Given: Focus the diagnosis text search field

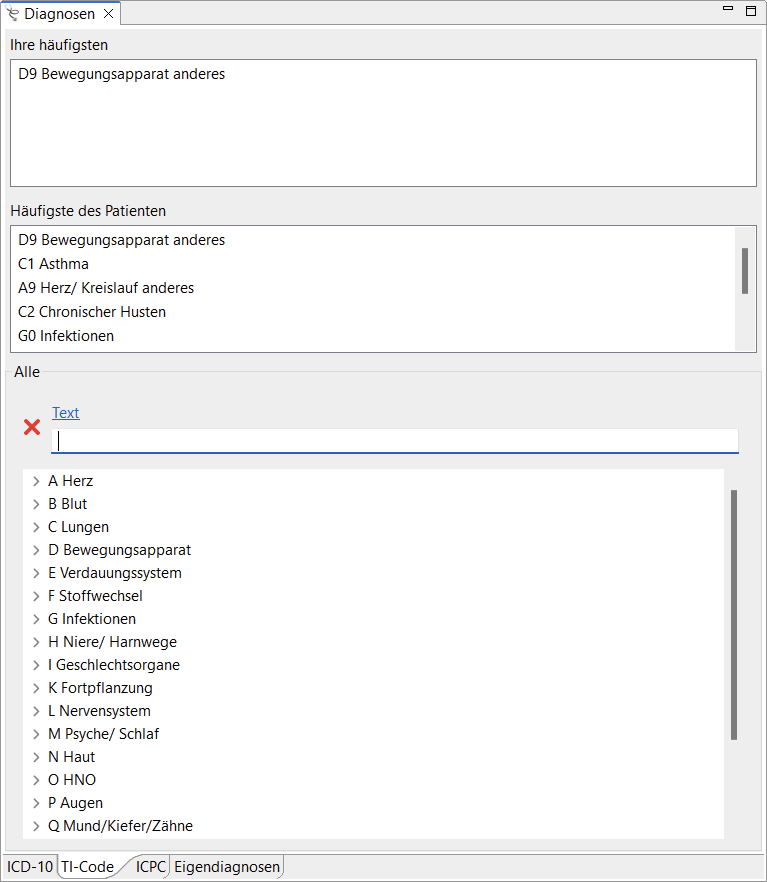Looking at the screenshot, I should [395, 441].
